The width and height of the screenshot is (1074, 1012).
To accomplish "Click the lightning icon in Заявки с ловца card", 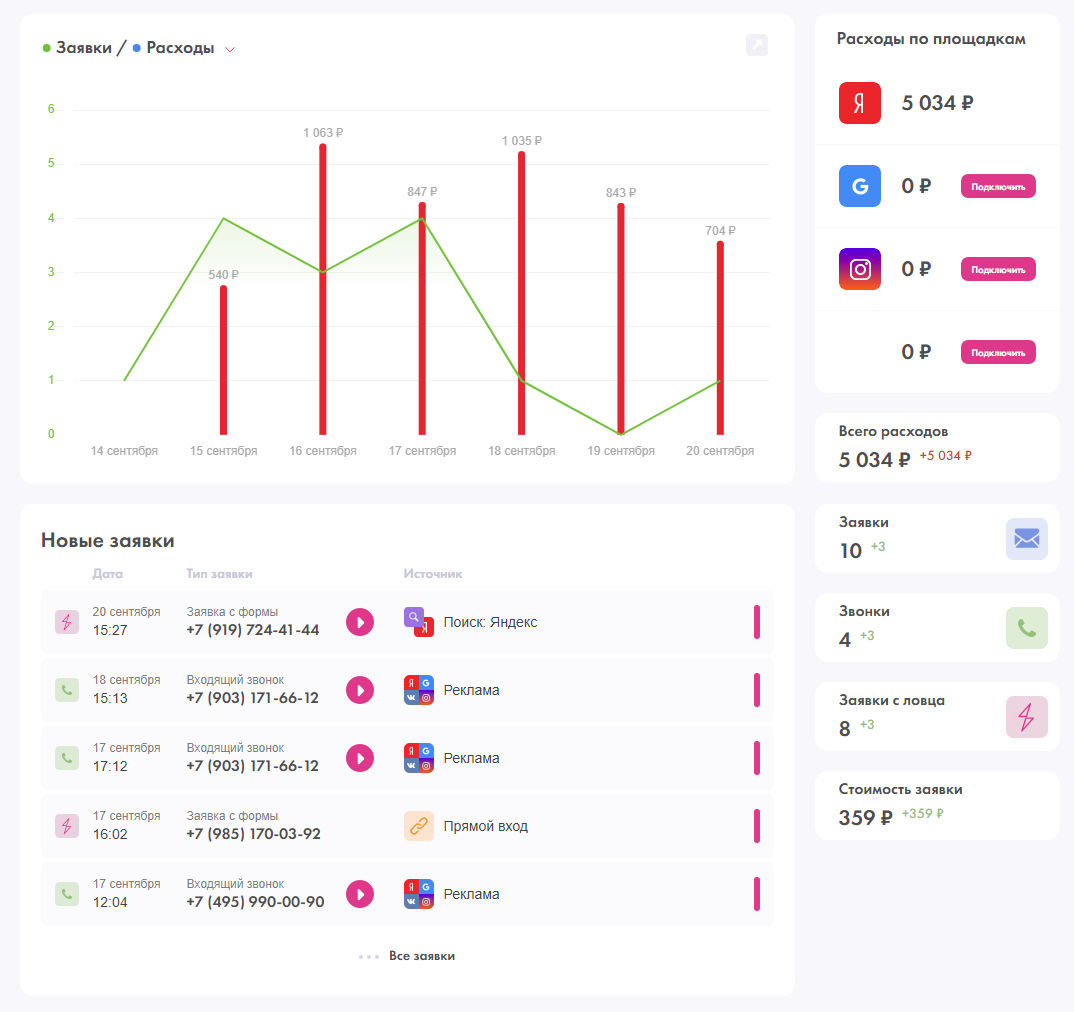I will 1027,717.
